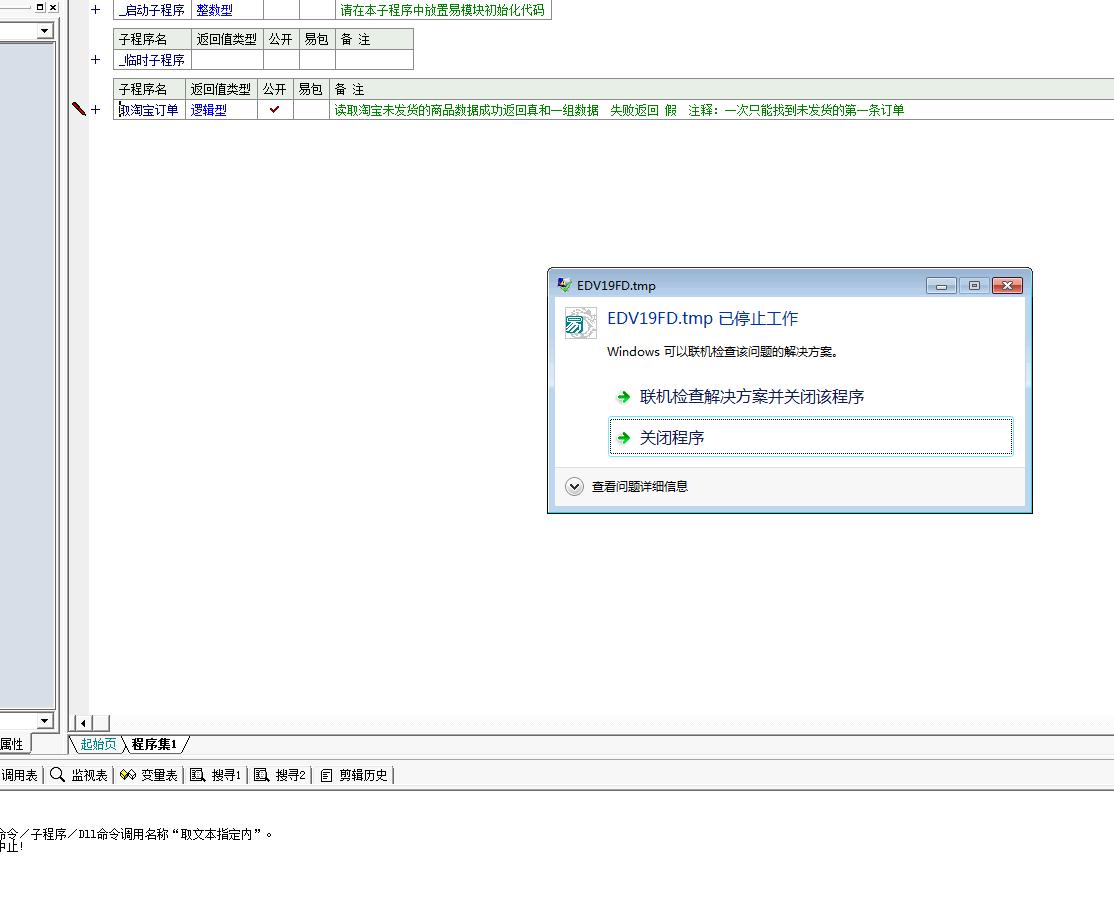
Task: Click the 逻辑型 return type cell
Action: [221, 109]
